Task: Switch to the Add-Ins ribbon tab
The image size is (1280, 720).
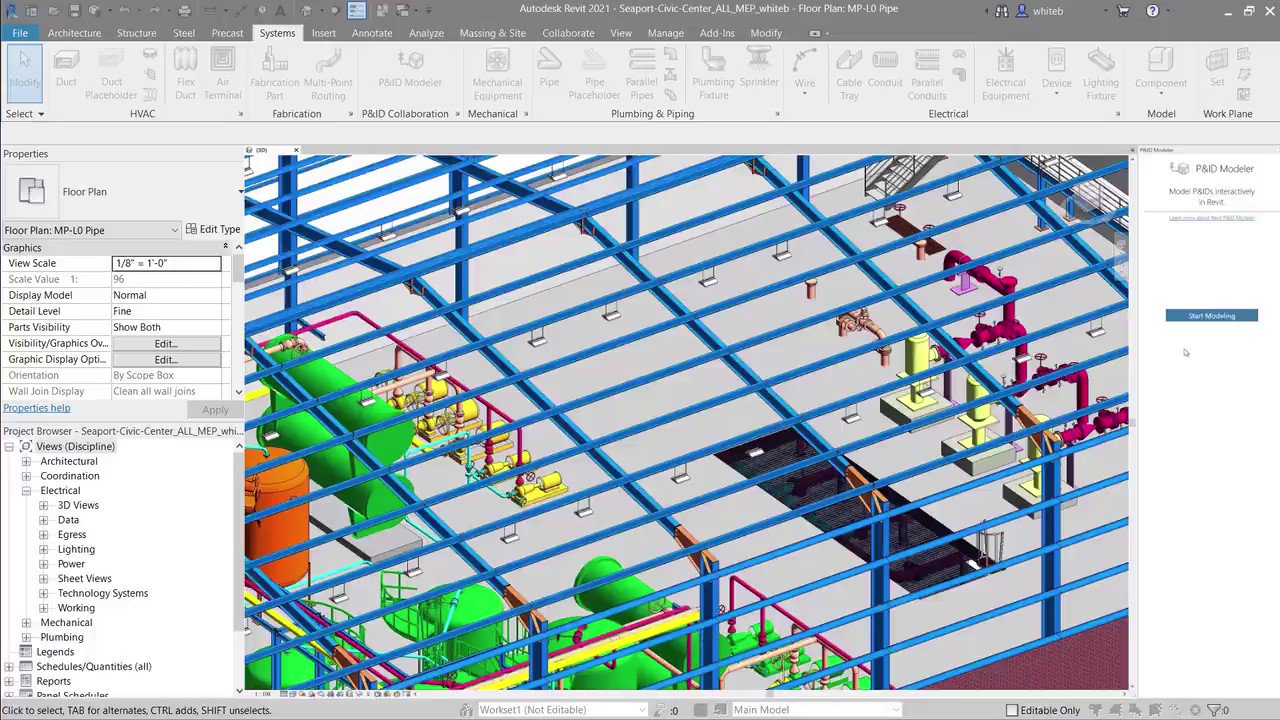Action: pos(717,33)
